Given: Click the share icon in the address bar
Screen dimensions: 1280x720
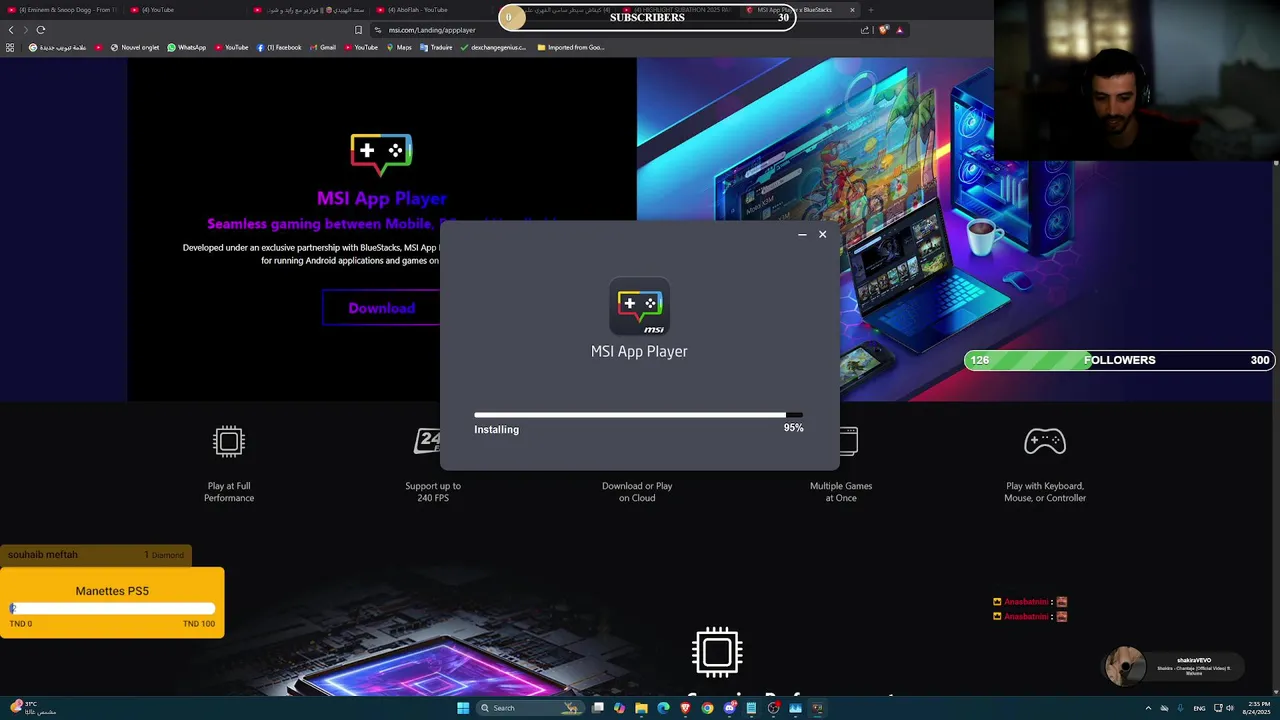Looking at the screenshot, I should click(865, 30).
